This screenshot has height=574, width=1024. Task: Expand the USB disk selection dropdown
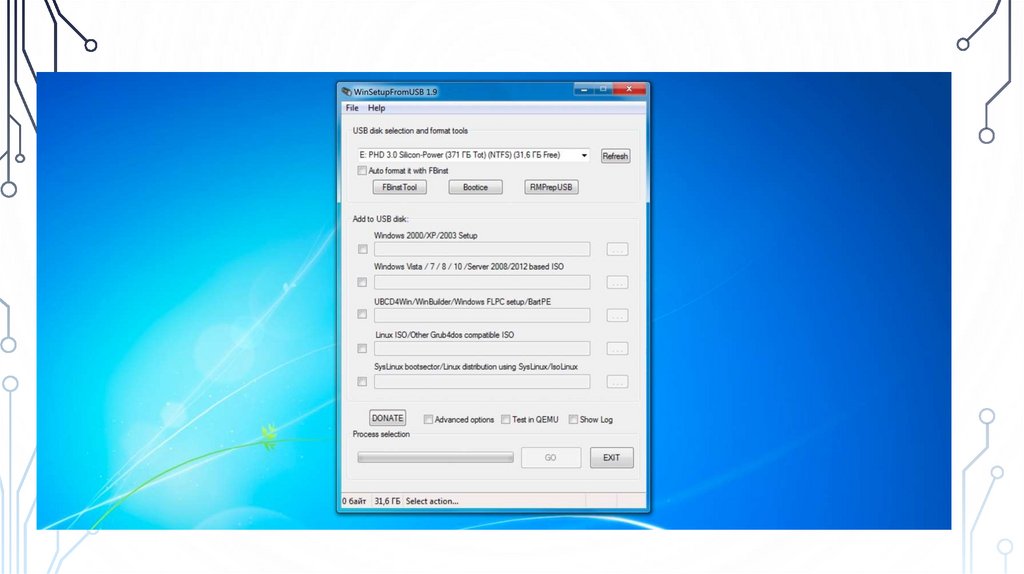(584, 155)
